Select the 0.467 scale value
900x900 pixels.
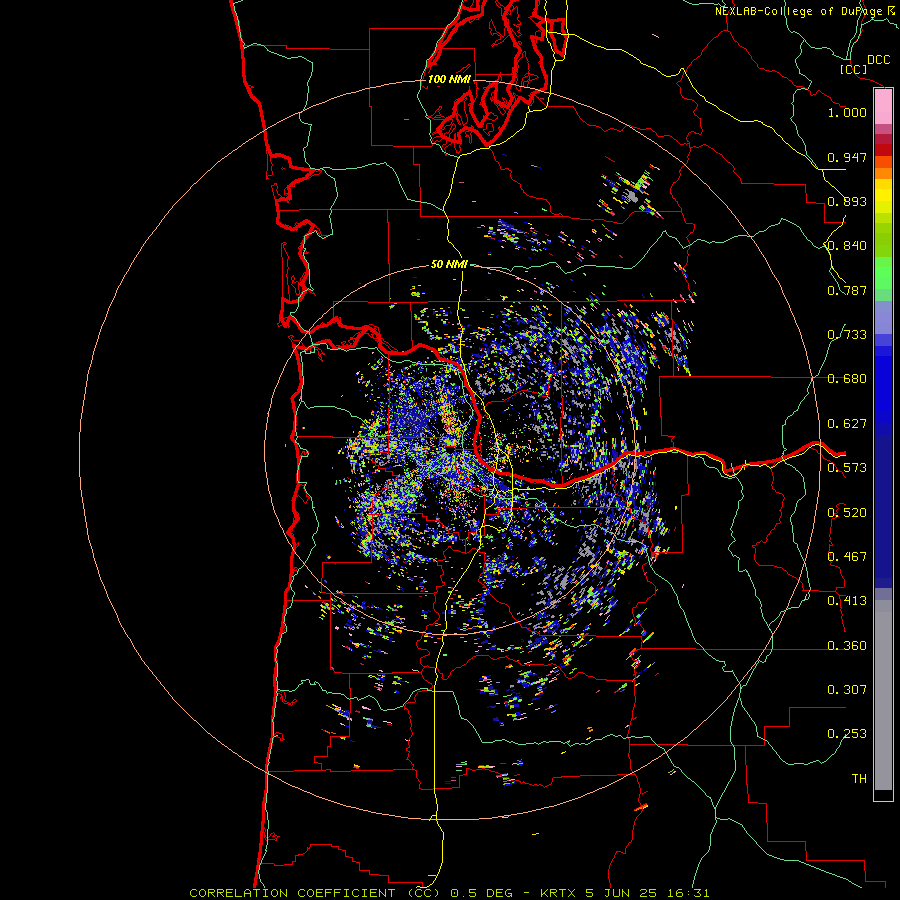click(x=847, y=557)
